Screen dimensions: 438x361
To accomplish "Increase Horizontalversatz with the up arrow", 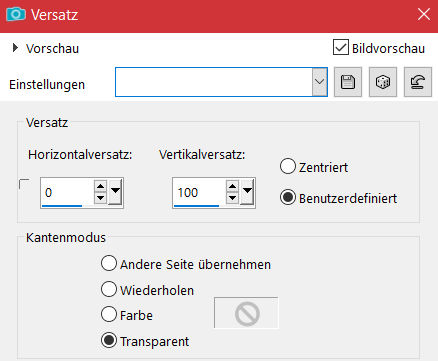I will (100, 186).
